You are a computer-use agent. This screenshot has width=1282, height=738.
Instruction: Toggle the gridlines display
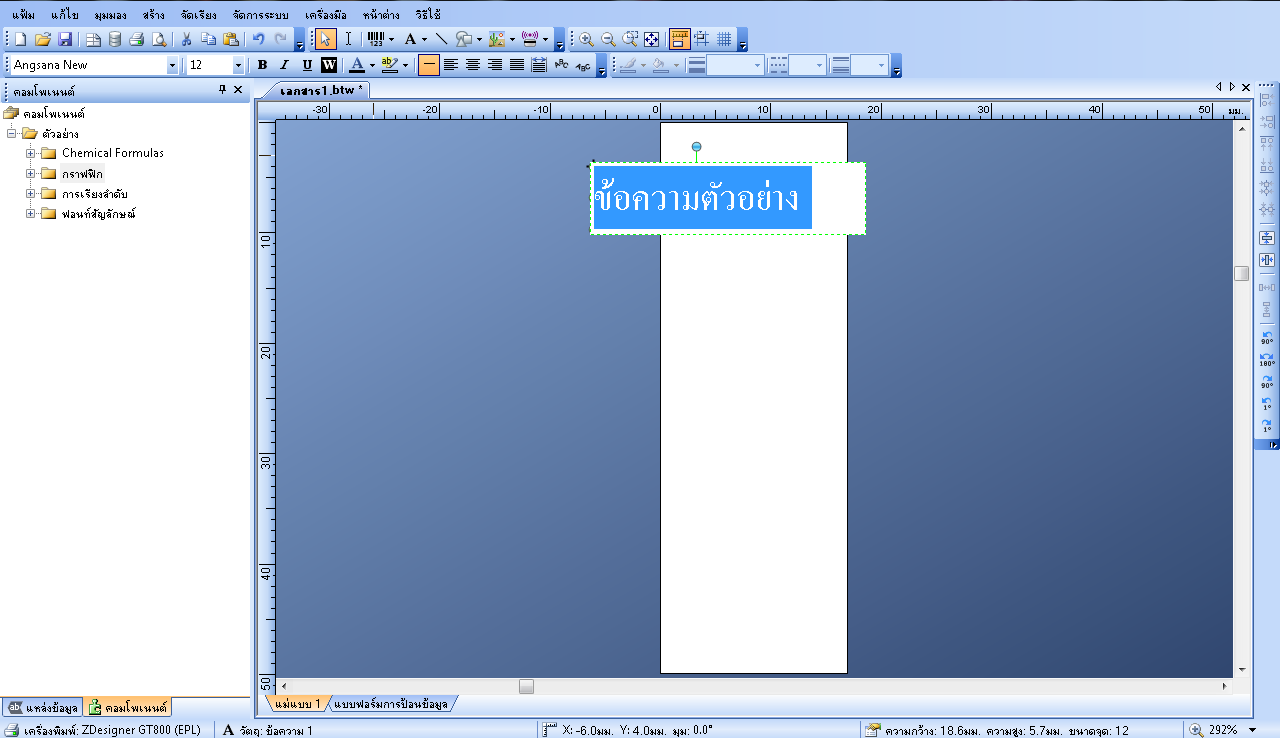click(x=724, y=39)
